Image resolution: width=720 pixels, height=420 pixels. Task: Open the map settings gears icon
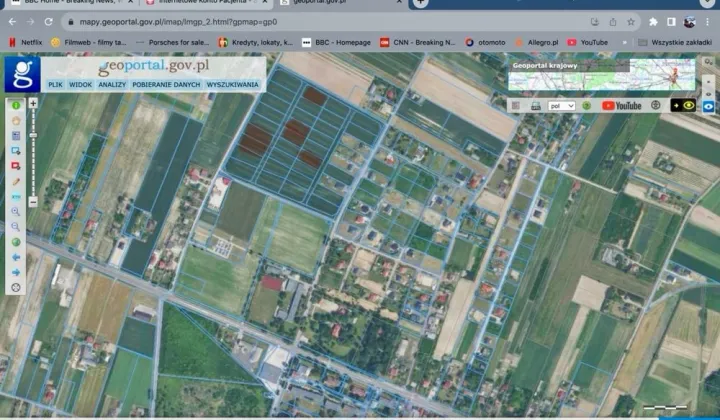[x=708, y=62]
